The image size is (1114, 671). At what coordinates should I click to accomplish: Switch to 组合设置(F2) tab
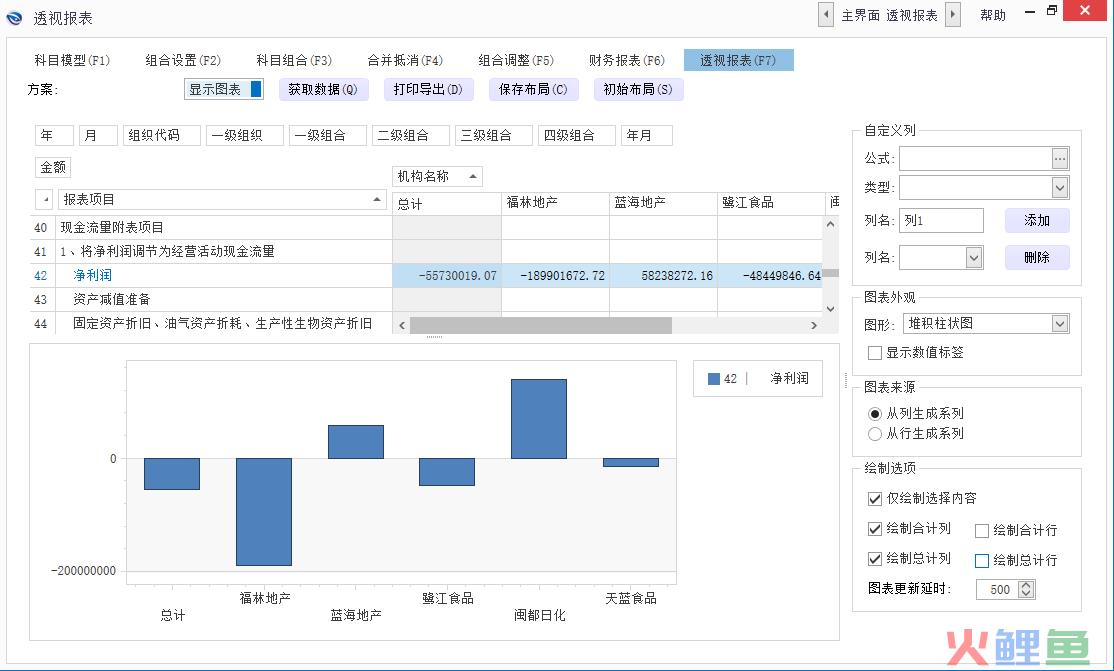183,60
